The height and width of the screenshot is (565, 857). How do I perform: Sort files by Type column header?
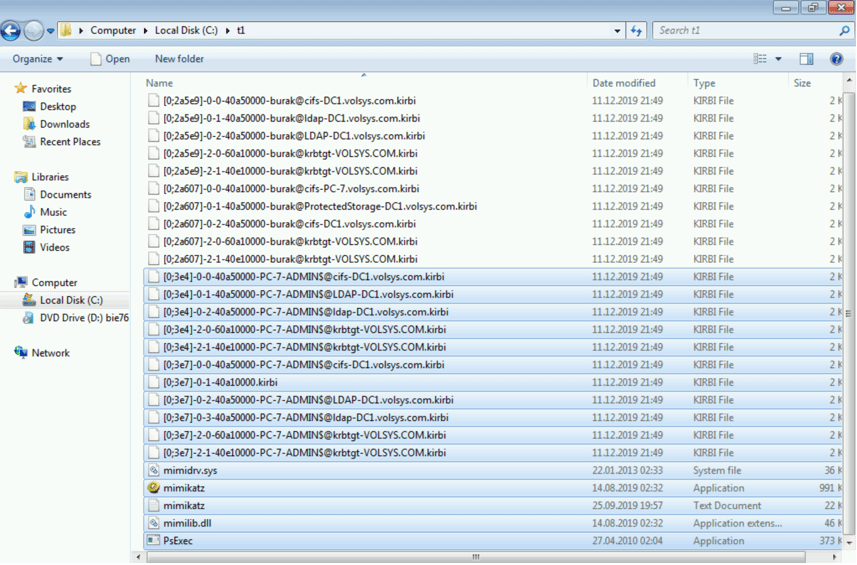tap(705, 83)
